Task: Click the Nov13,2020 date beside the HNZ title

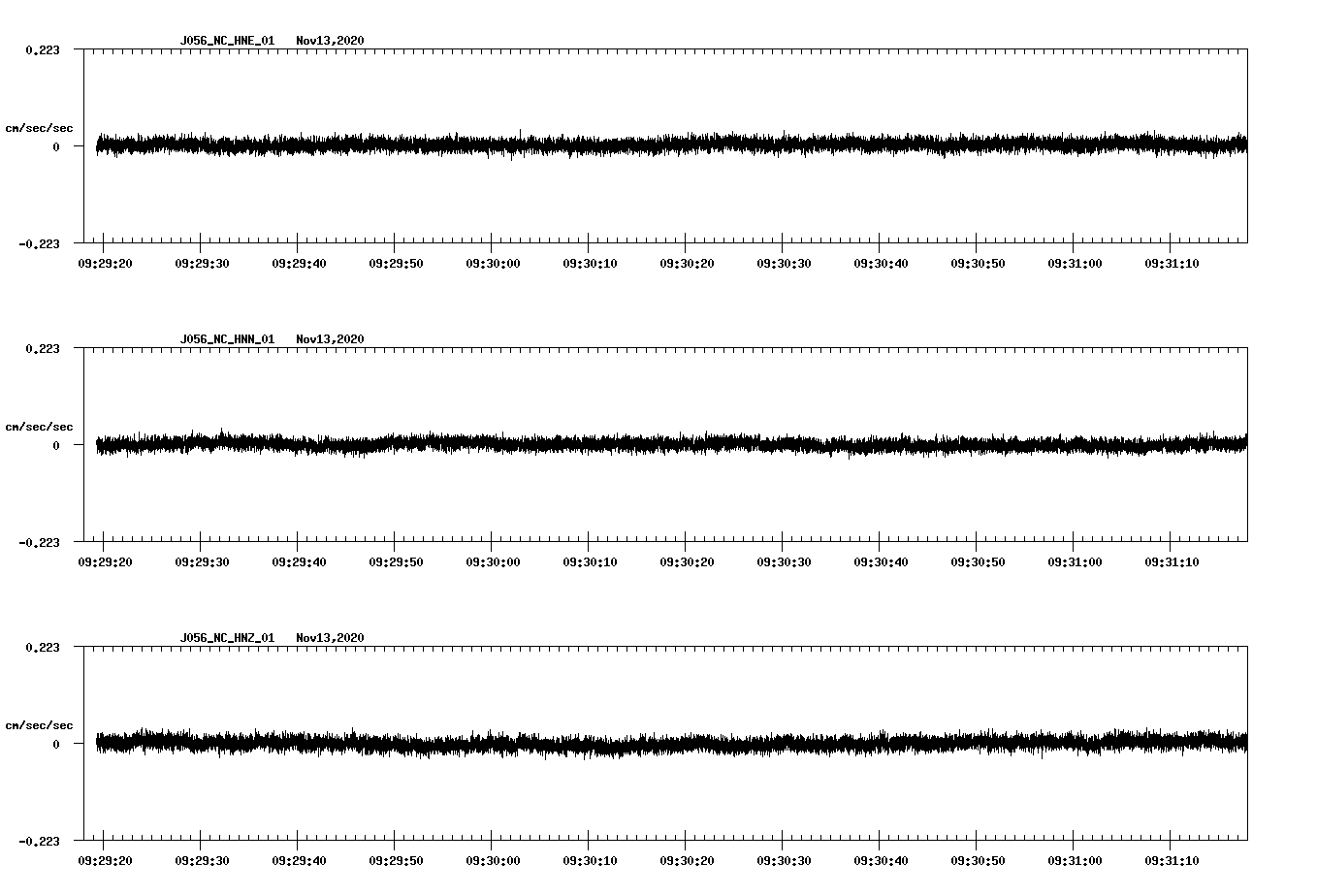Action: click(330, 636)
